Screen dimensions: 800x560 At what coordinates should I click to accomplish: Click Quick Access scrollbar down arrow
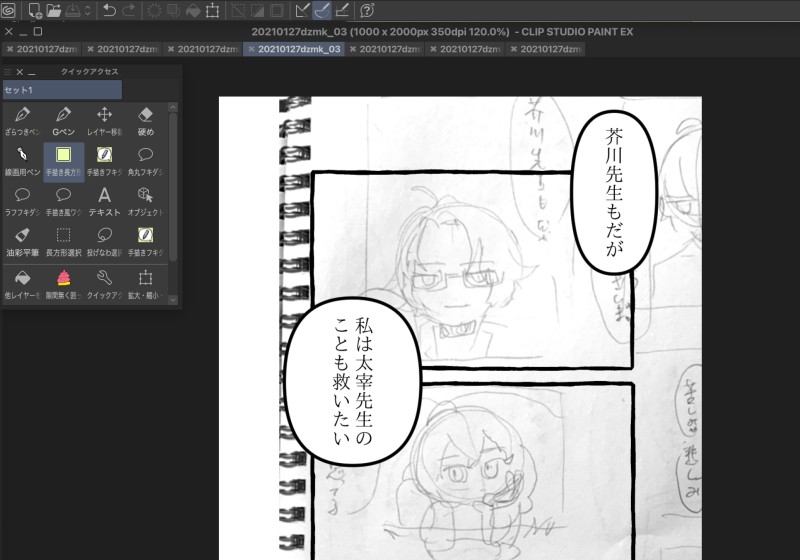(x=173, y=299)
